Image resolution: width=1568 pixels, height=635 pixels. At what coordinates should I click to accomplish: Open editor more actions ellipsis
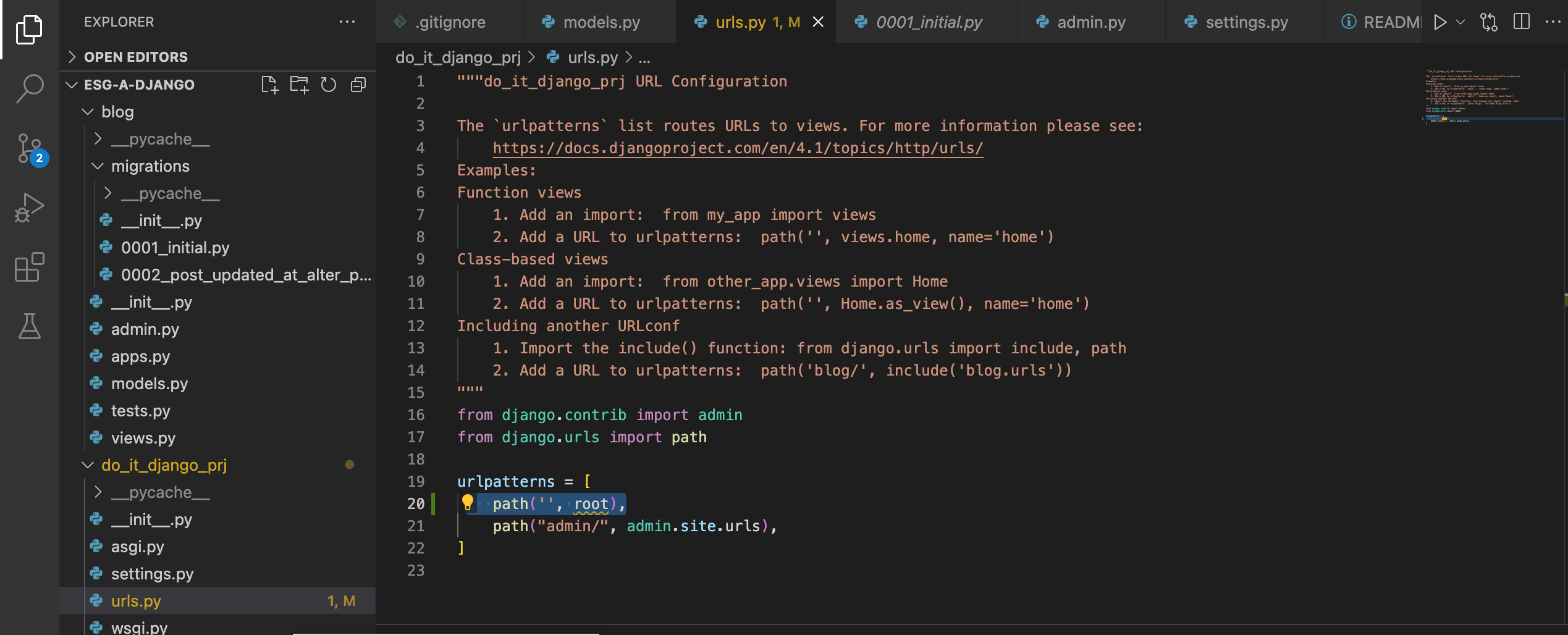[x=1553, y=22]
